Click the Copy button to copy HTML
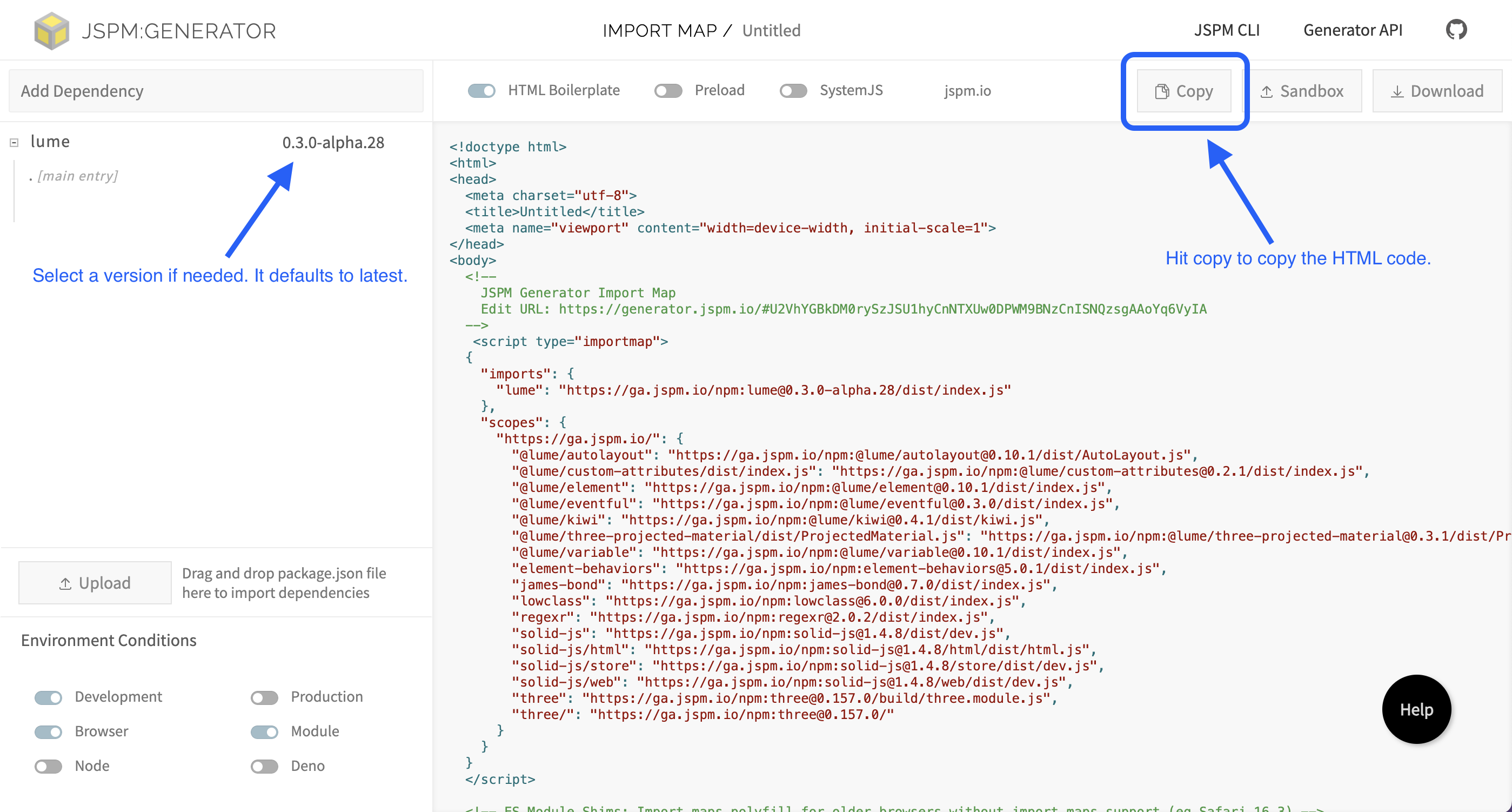This screenshot has width=1512, height=812. (x=1184, y=91)
